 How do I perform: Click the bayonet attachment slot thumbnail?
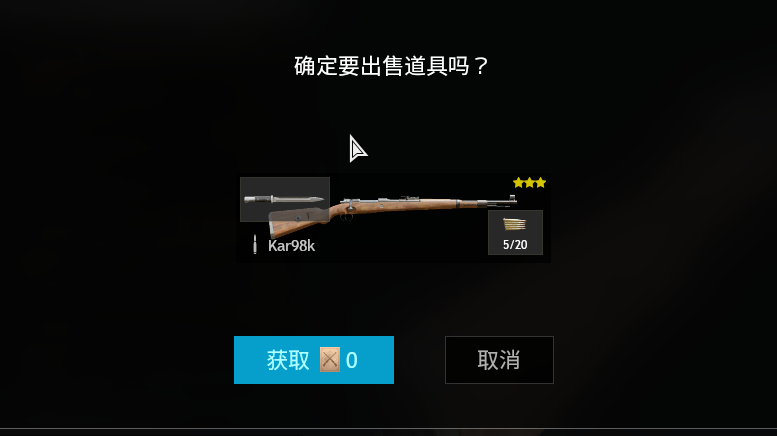[x=285, y=199]
